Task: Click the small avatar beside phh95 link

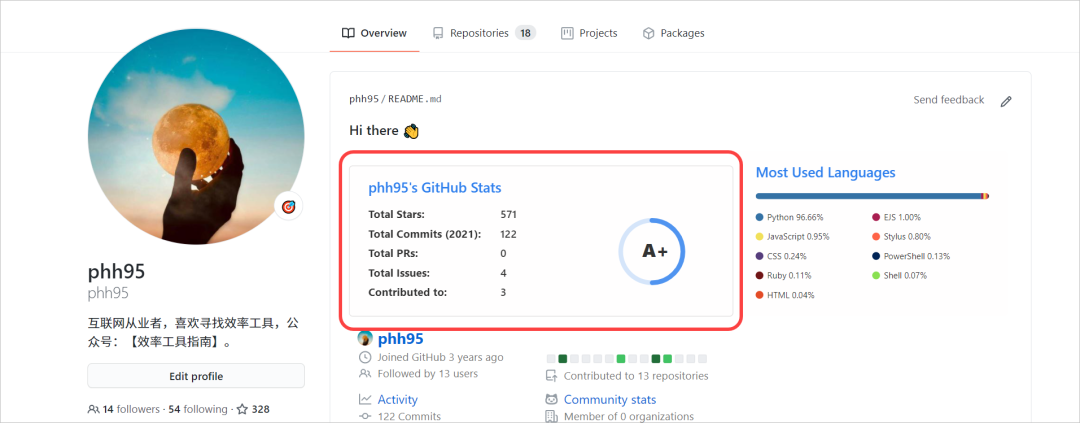Action: 365,338
